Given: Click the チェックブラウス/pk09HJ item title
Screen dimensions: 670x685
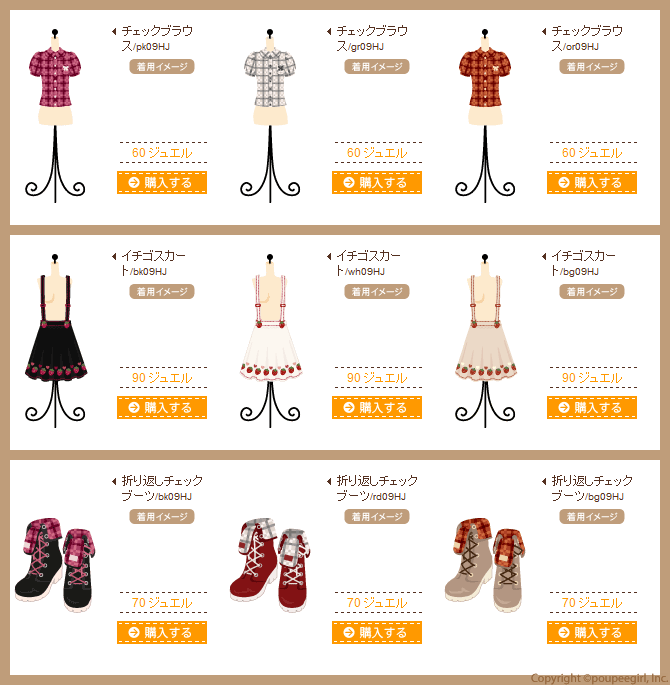Looking at the screenshot, I should coord(157,38).
